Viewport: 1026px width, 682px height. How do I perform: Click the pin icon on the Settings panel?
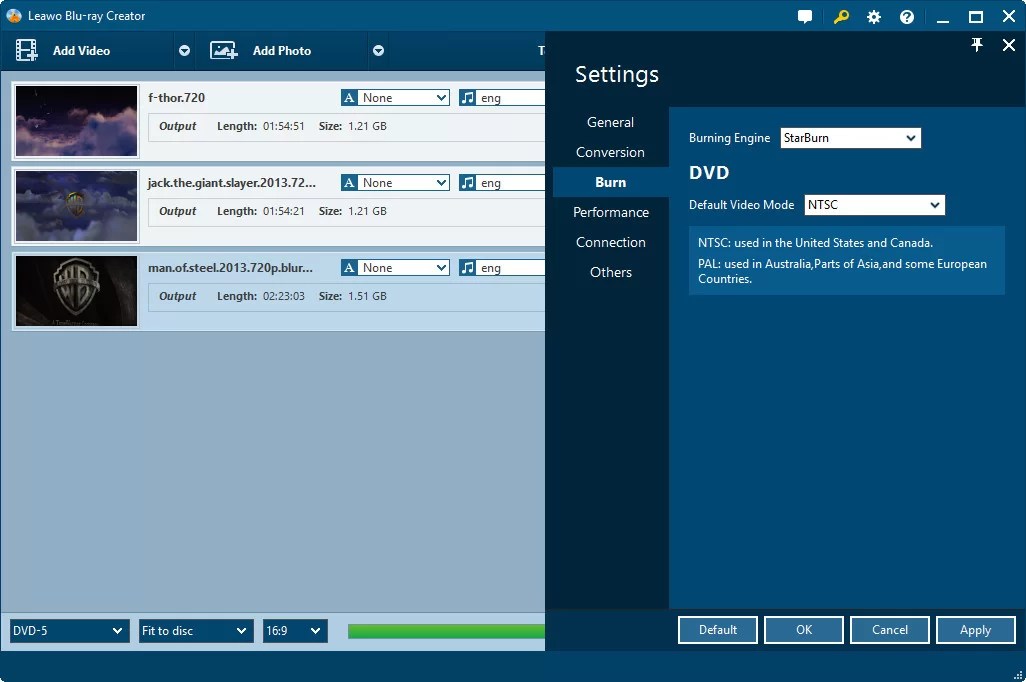click(977, 44)
